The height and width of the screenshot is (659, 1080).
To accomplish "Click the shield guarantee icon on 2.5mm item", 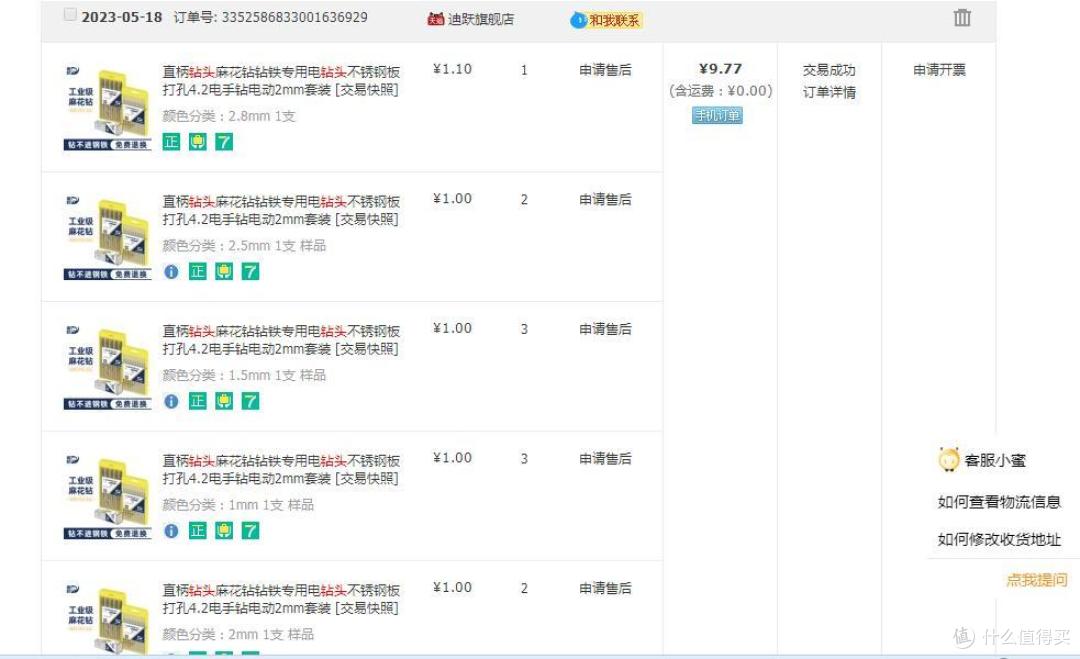I will 224,271.
